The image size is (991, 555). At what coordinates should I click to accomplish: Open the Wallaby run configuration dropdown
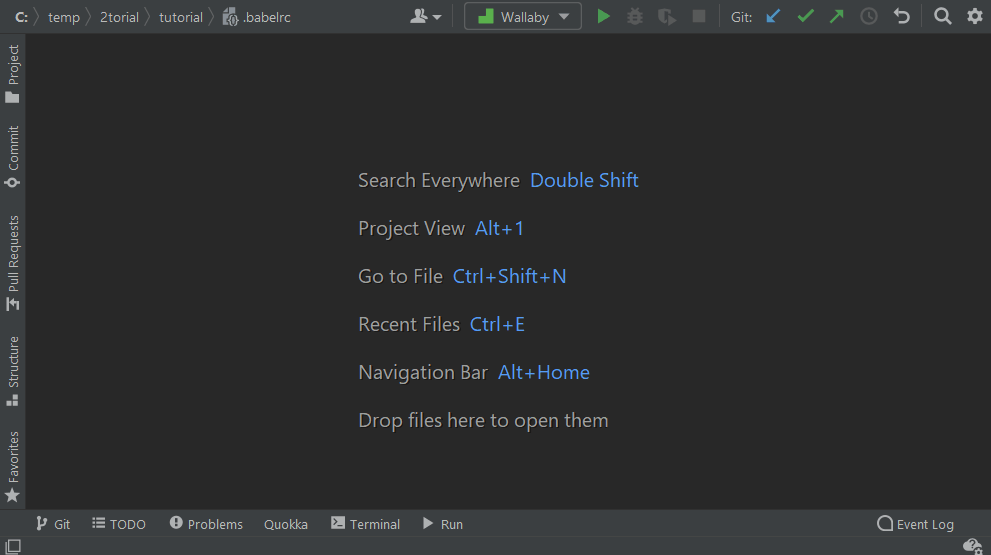coord(523,17)
